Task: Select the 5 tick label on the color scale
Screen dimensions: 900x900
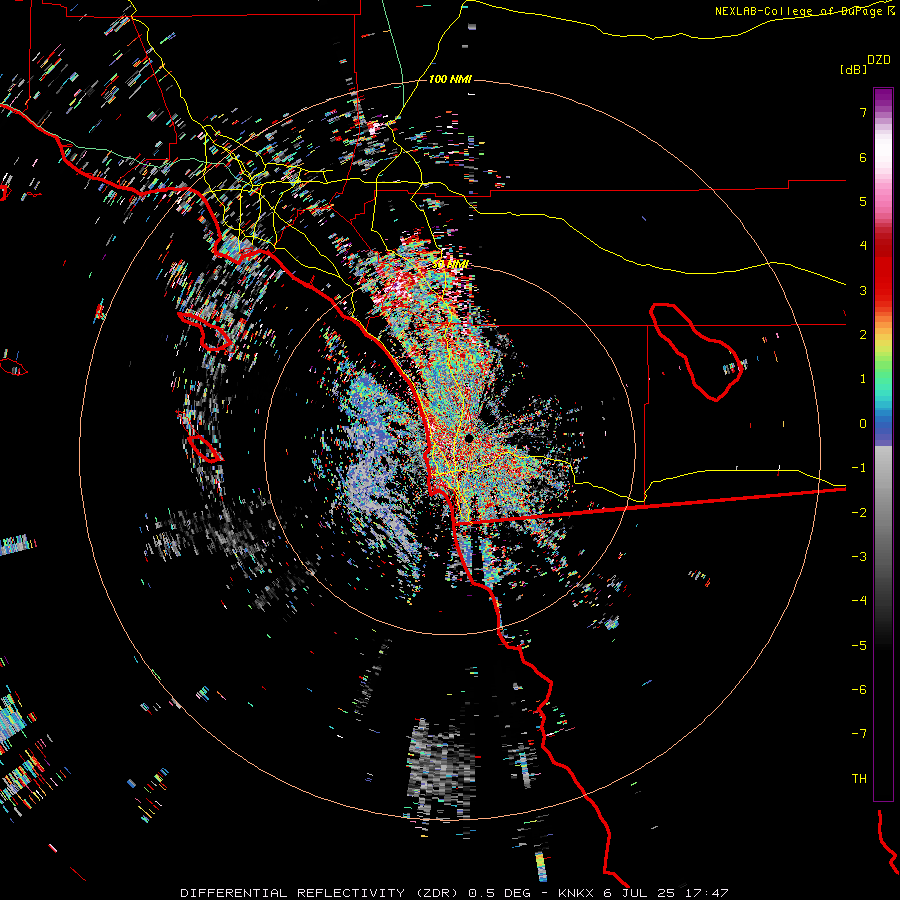Action: 863,201
